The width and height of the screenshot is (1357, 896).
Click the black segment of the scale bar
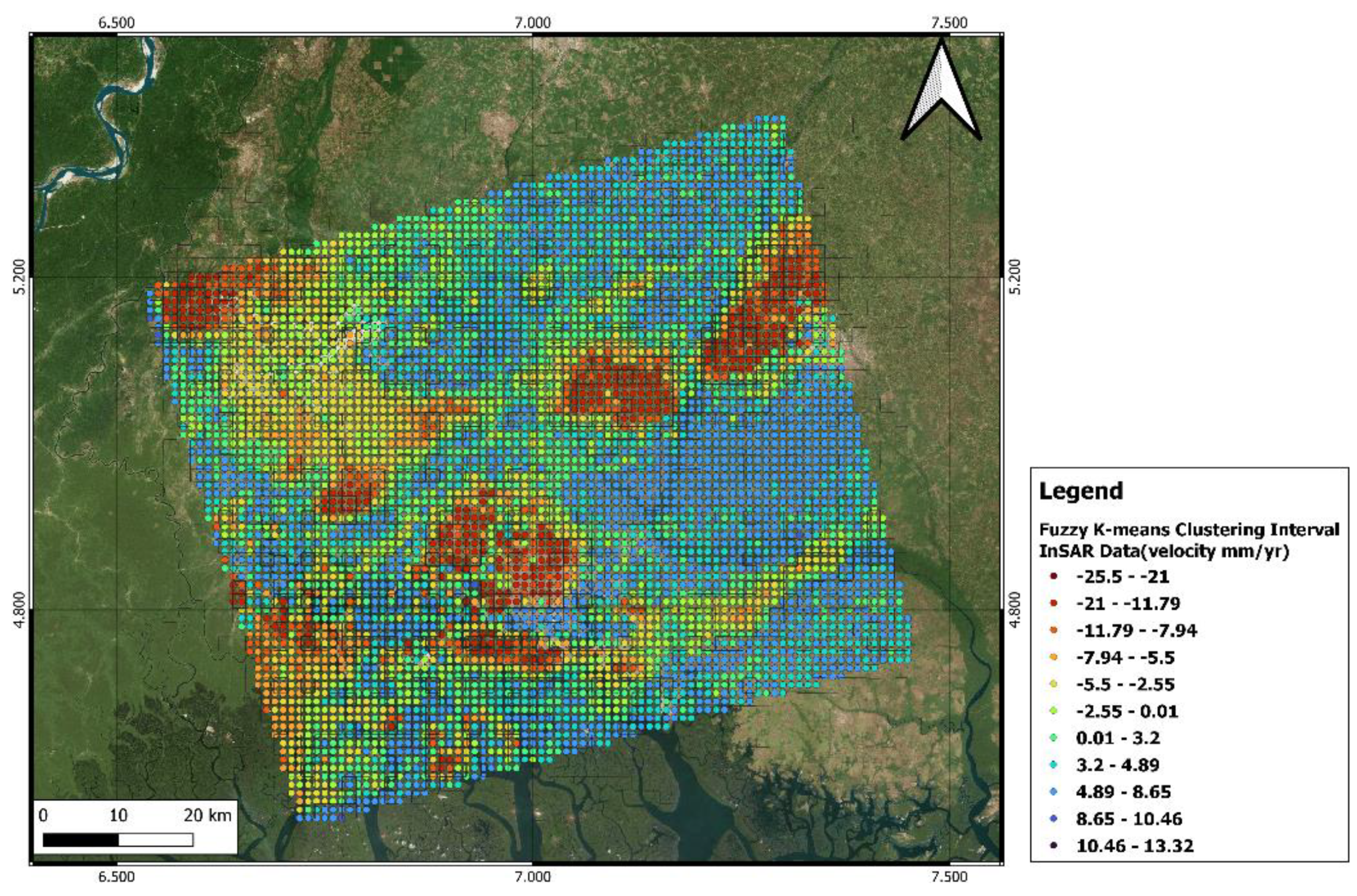[x=80, y=839]
